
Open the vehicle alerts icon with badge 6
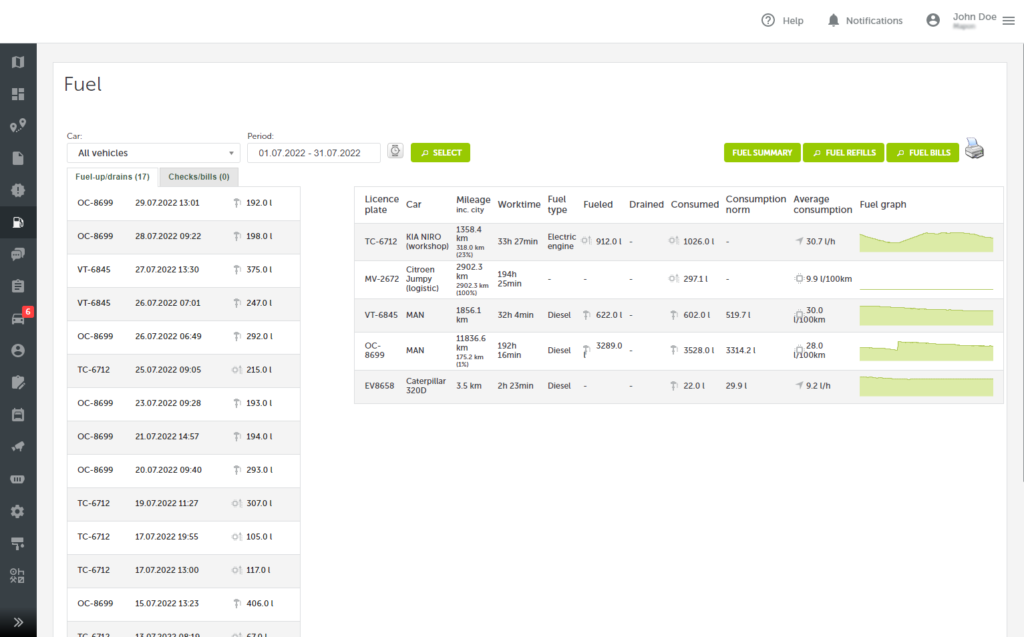[x=20, y=318]
